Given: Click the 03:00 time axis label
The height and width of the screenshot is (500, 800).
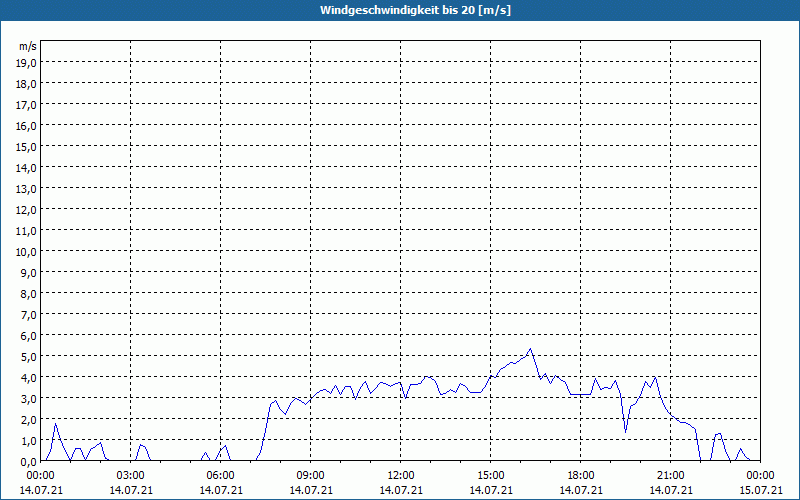Looking at the screenshot, I should coord(131,476).
